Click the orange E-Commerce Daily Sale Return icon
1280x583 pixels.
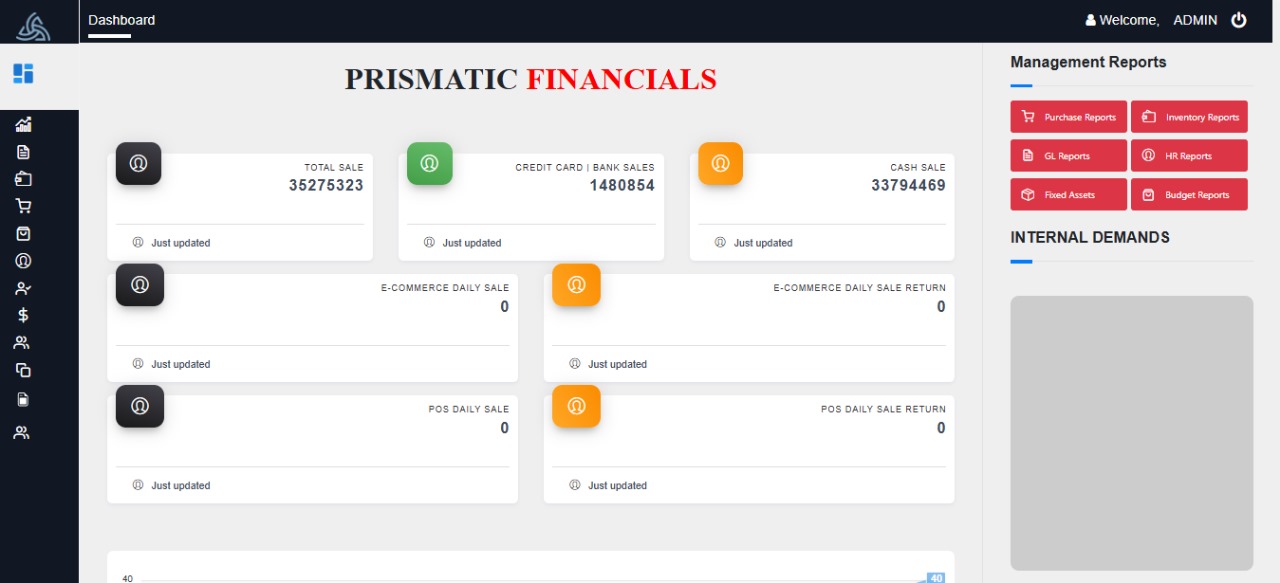576,285
